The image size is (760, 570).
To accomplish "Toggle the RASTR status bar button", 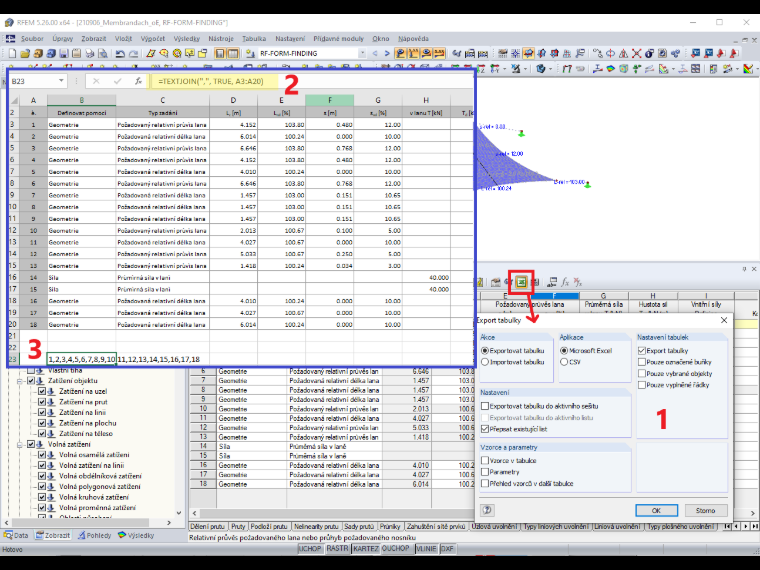I will [x=337, y=549].
